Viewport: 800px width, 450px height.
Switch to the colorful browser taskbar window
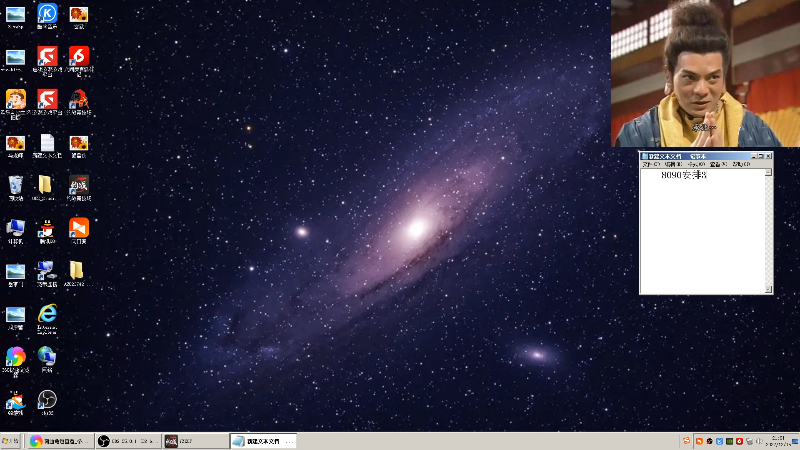click(x=59, y=441)
